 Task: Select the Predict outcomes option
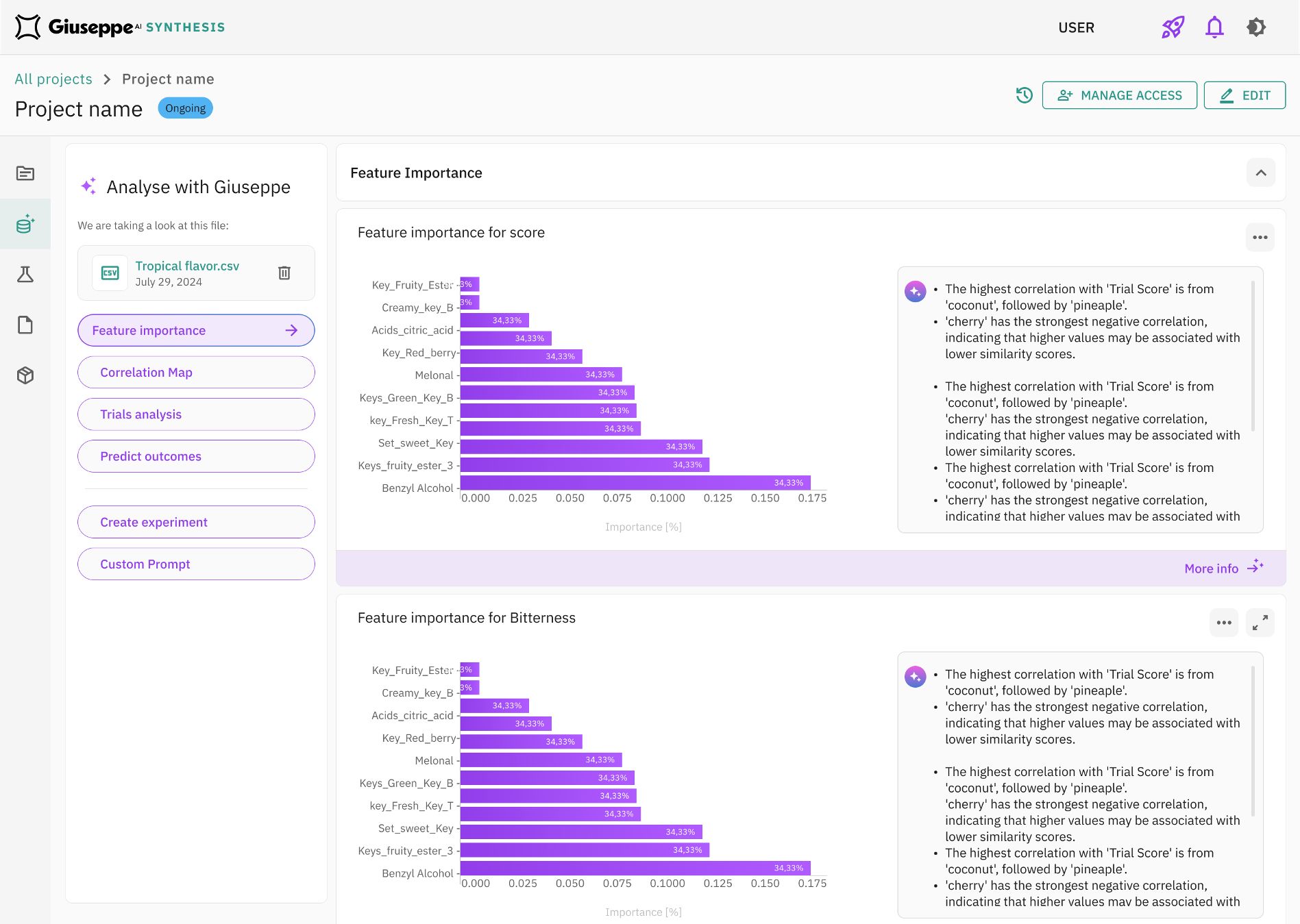(x=196, y=456)
